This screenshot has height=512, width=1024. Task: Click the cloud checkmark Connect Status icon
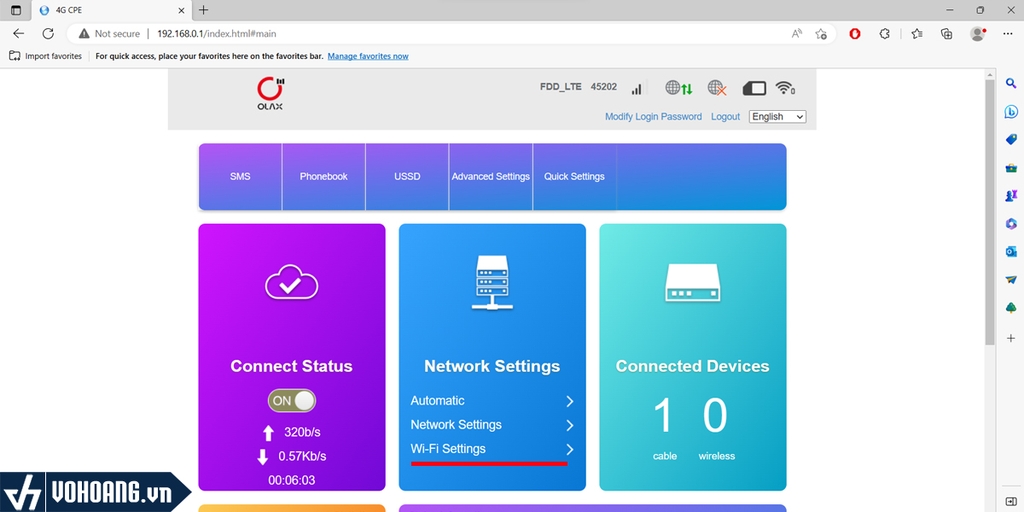tap(291, 285)
